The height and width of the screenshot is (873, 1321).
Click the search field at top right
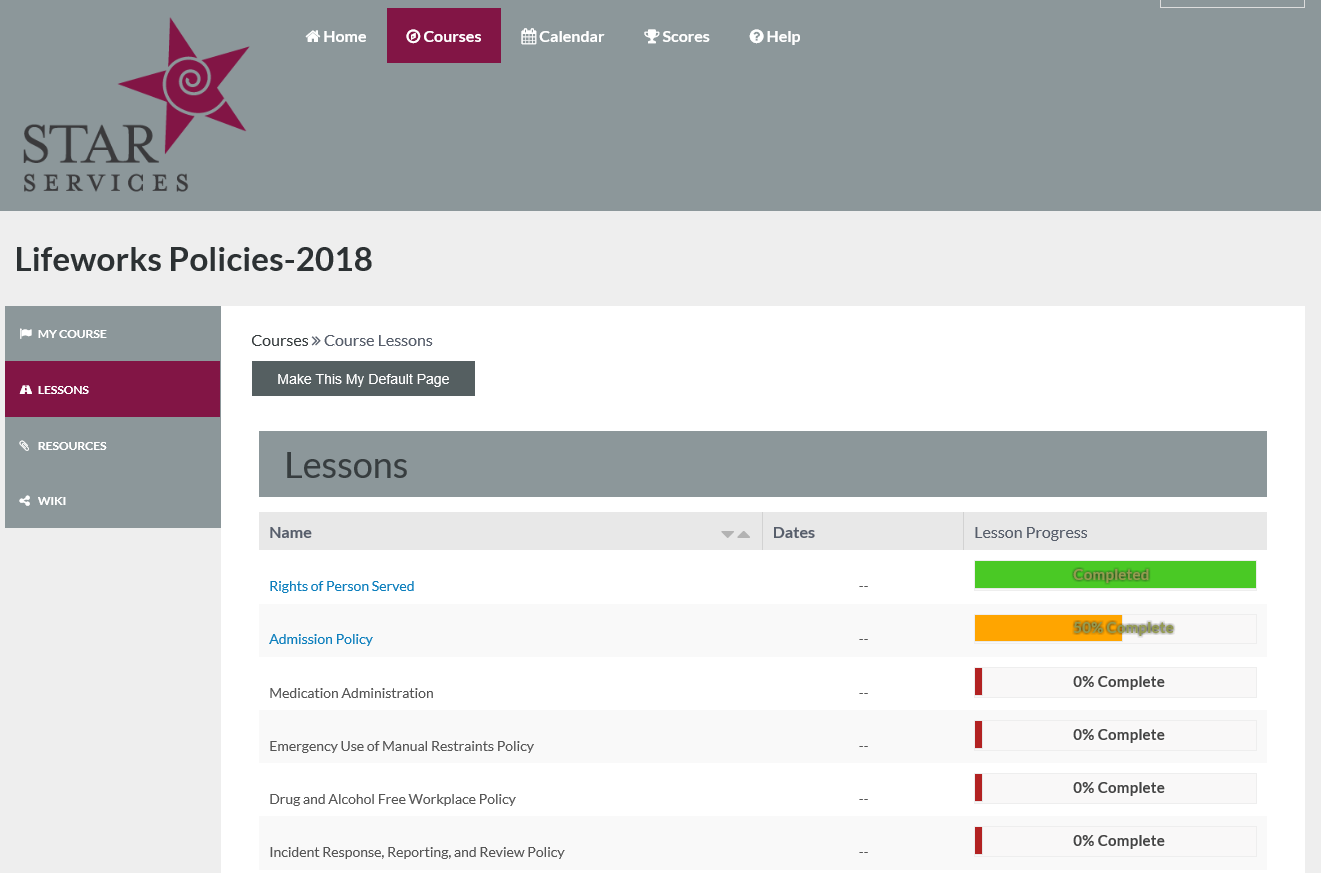coord(1231,4)
